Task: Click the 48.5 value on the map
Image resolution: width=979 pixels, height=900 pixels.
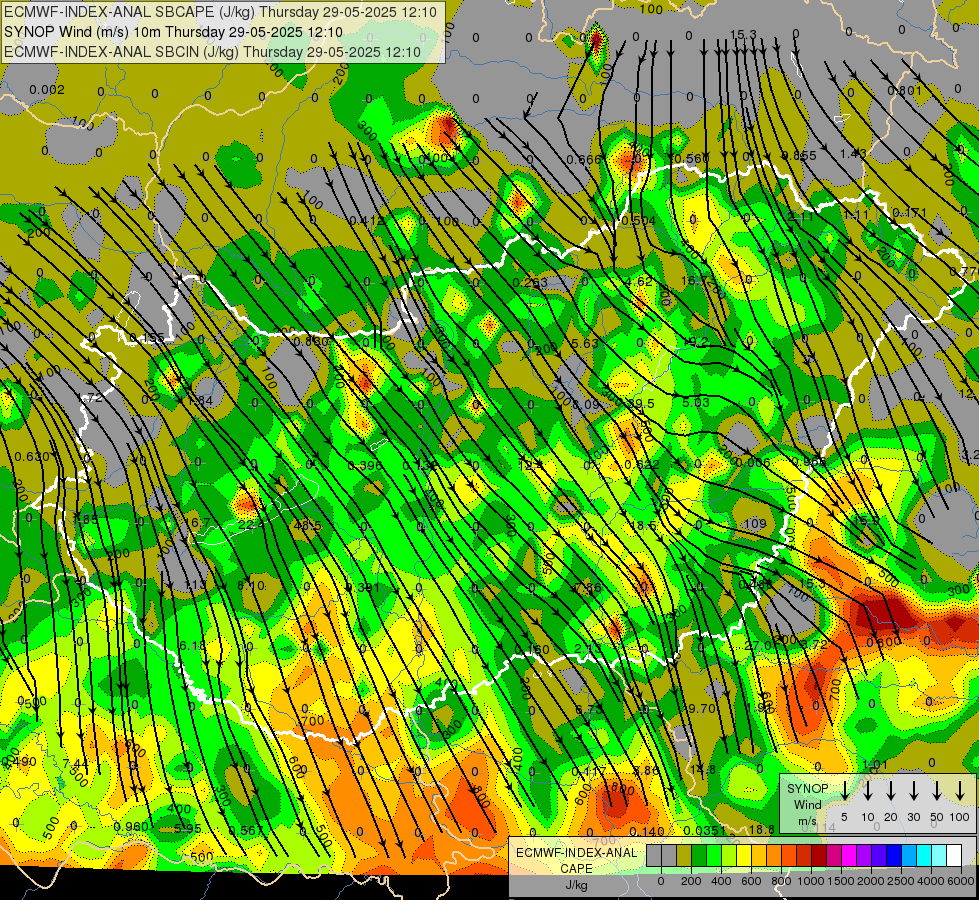Action: point(308,526)
